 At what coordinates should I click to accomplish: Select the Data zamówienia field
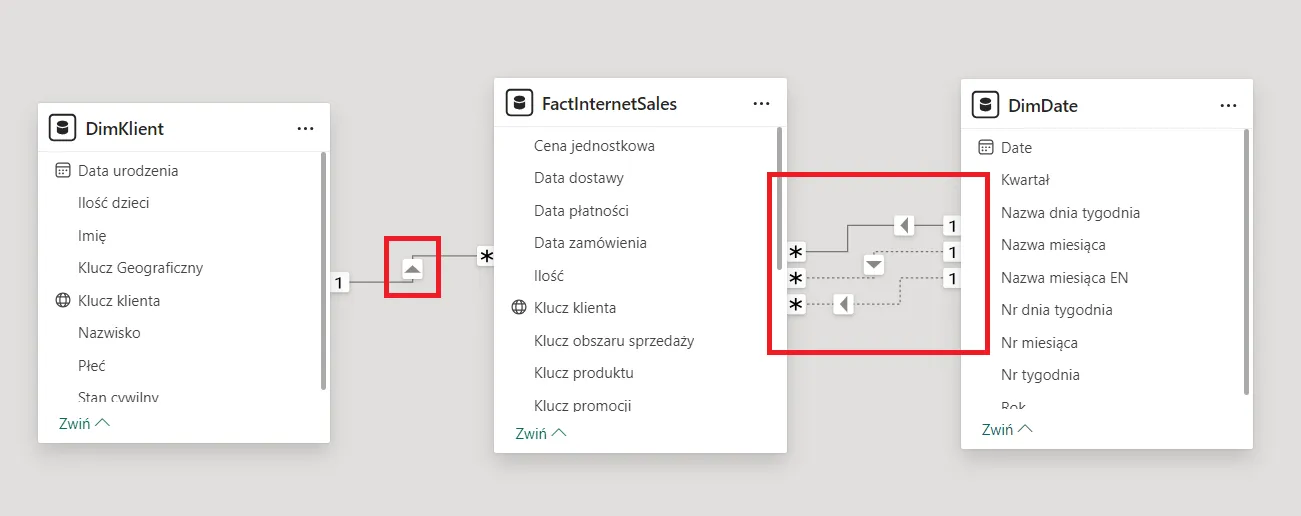pyautogui.click(x=590, y=243)
